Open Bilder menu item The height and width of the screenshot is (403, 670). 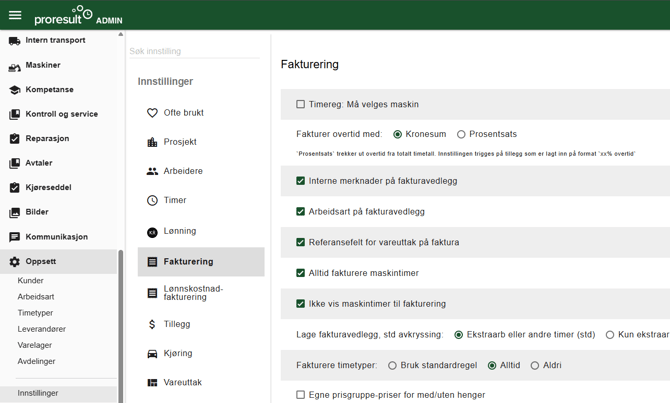pyautogui.click(x=58, y=212)
